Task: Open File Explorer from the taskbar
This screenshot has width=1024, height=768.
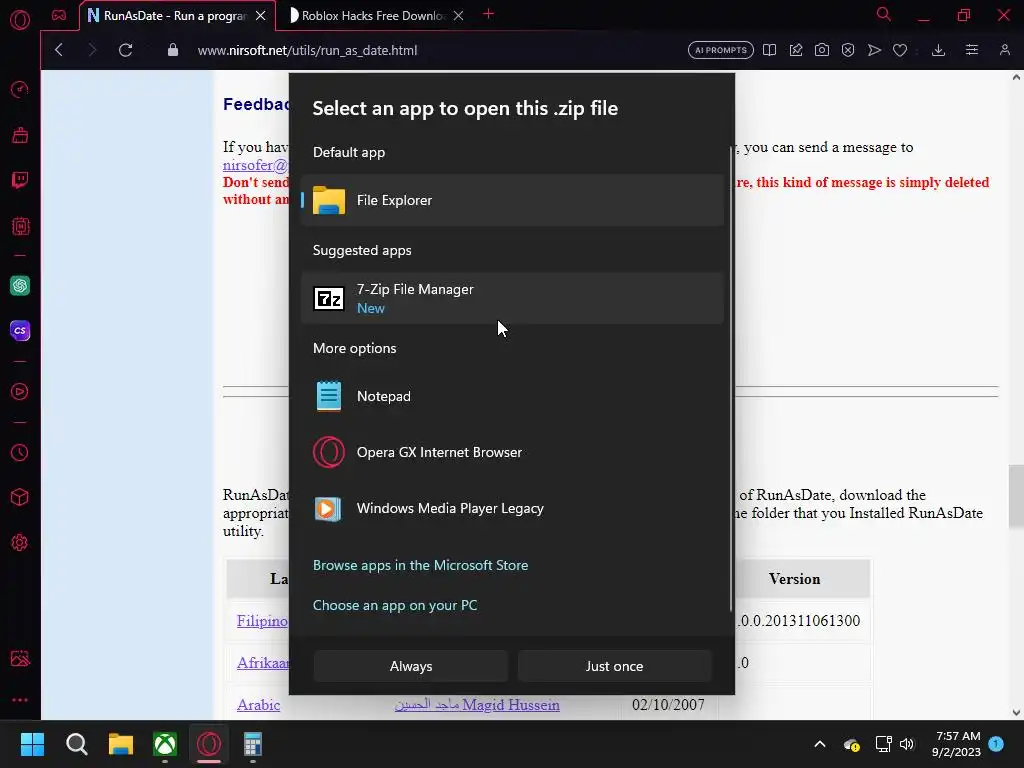Action: 121,744
